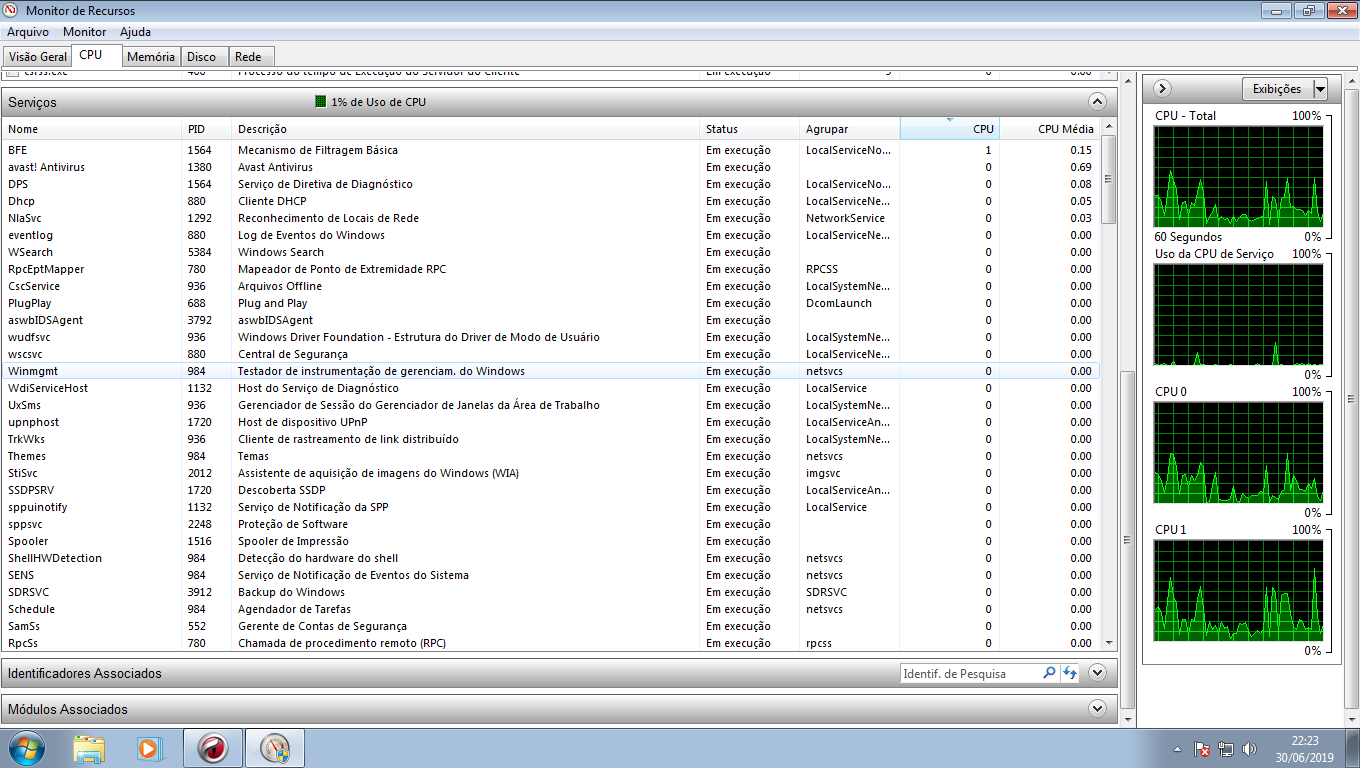
Task: Click the Action Center flag tray icon
Action: point(1203,748)
